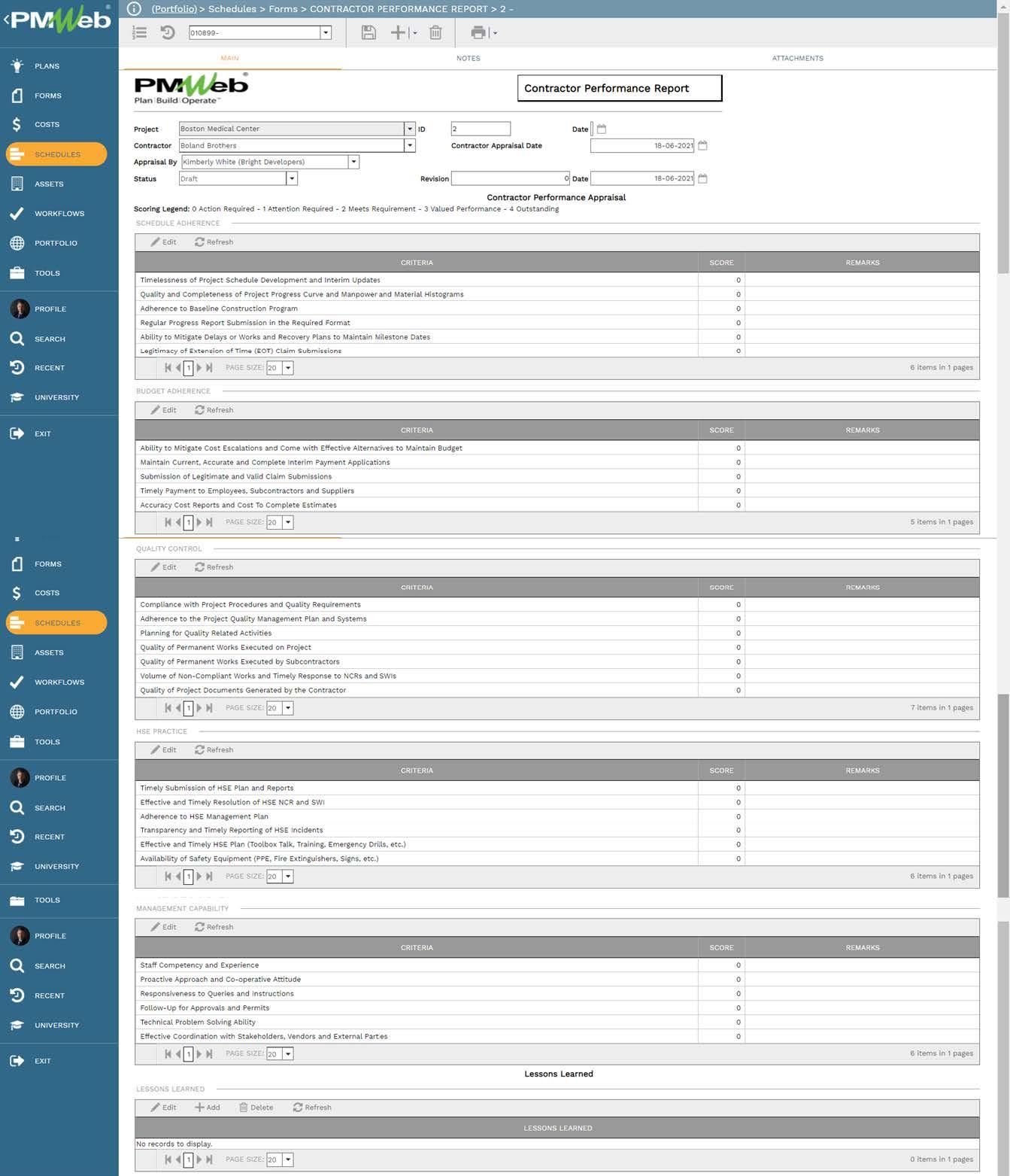Refresh the Quality Control grid

pyautogui.click(x=214, y=567)
